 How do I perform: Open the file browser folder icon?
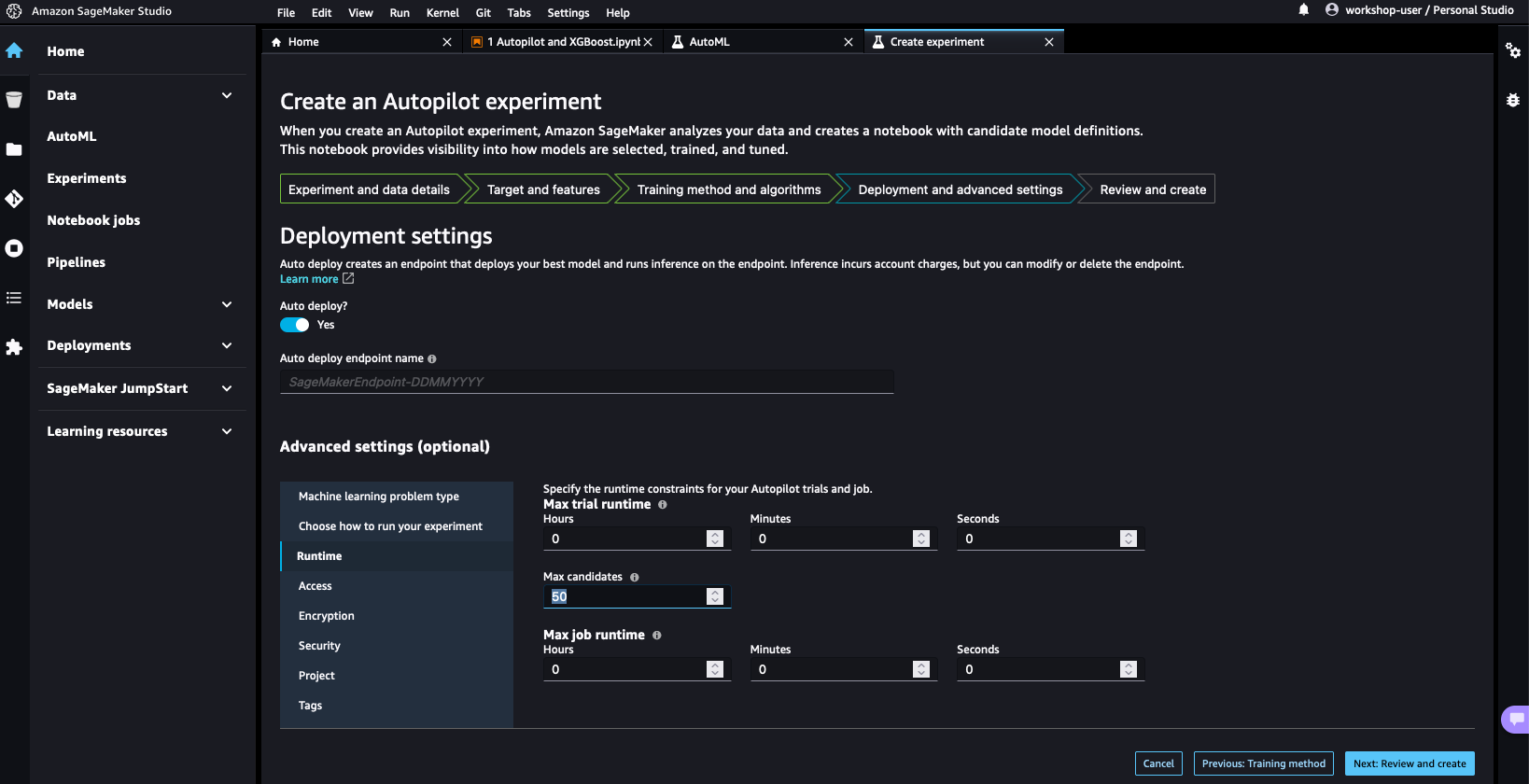tap(14, 149)
